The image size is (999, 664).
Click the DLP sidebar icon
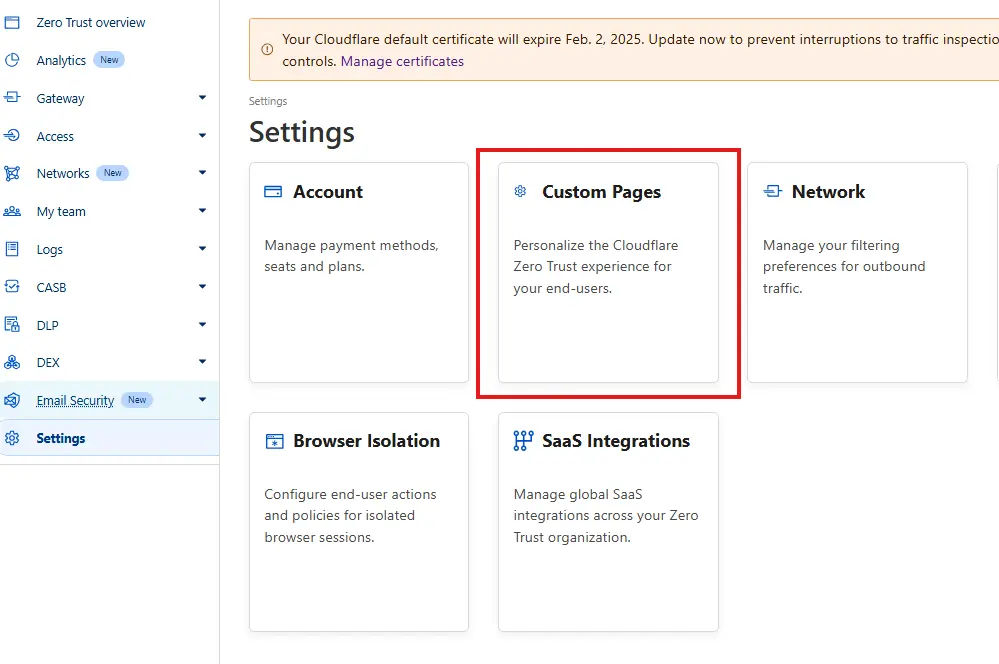tap(12, 324)
